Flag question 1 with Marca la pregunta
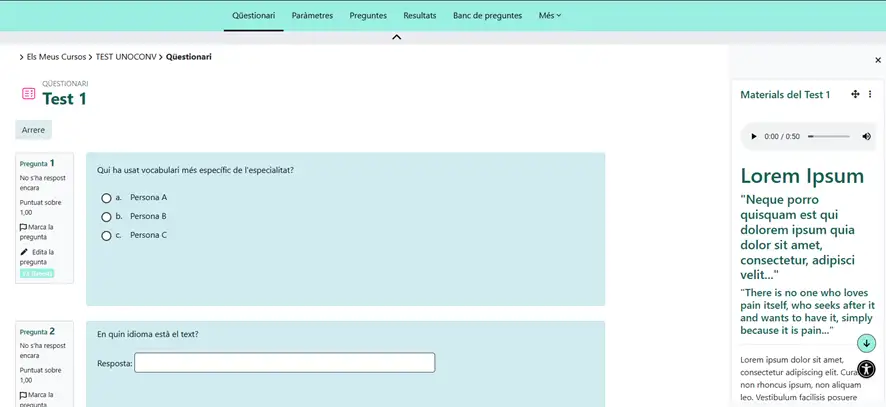Screen dimensions: 886x407 35,232
